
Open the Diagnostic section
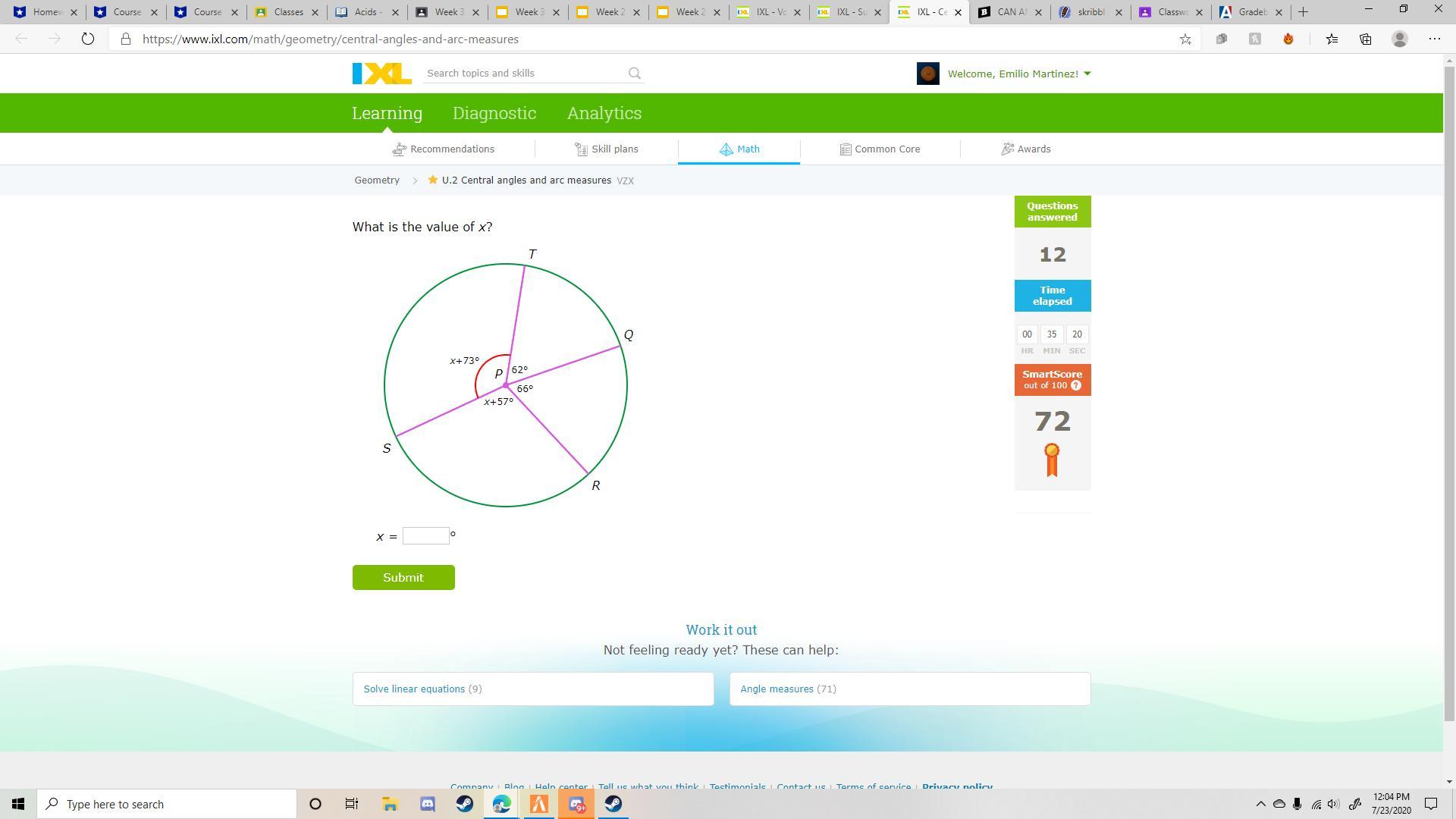pyautogui.click(x=494, y=113)
